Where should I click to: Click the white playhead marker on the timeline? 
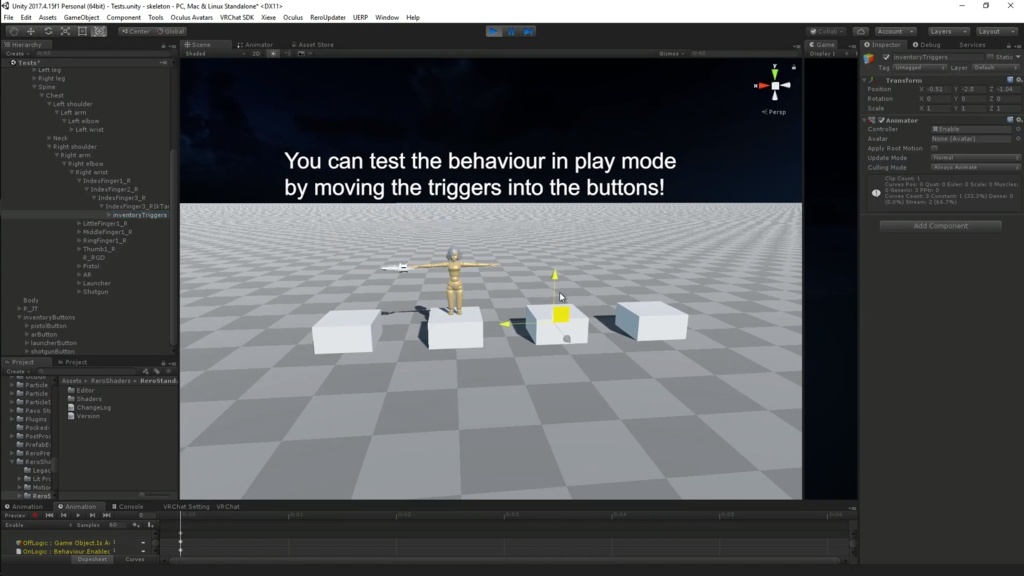(180, 515)
